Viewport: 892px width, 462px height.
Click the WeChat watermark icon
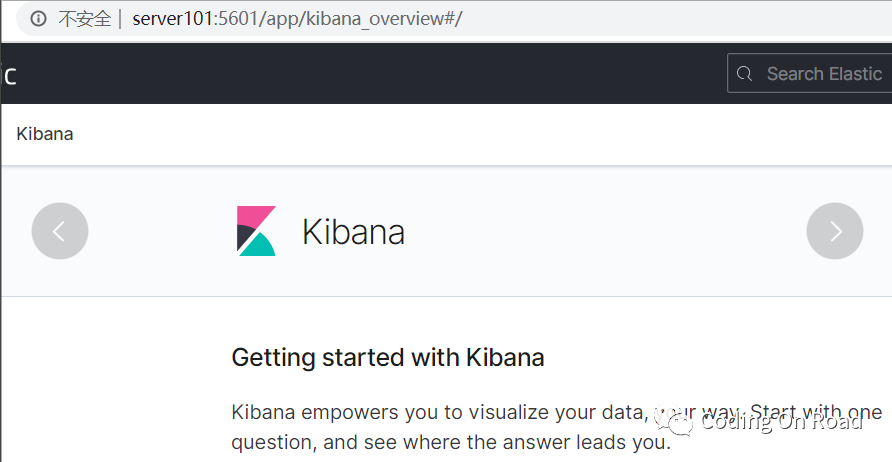click(x=680, y=422)
